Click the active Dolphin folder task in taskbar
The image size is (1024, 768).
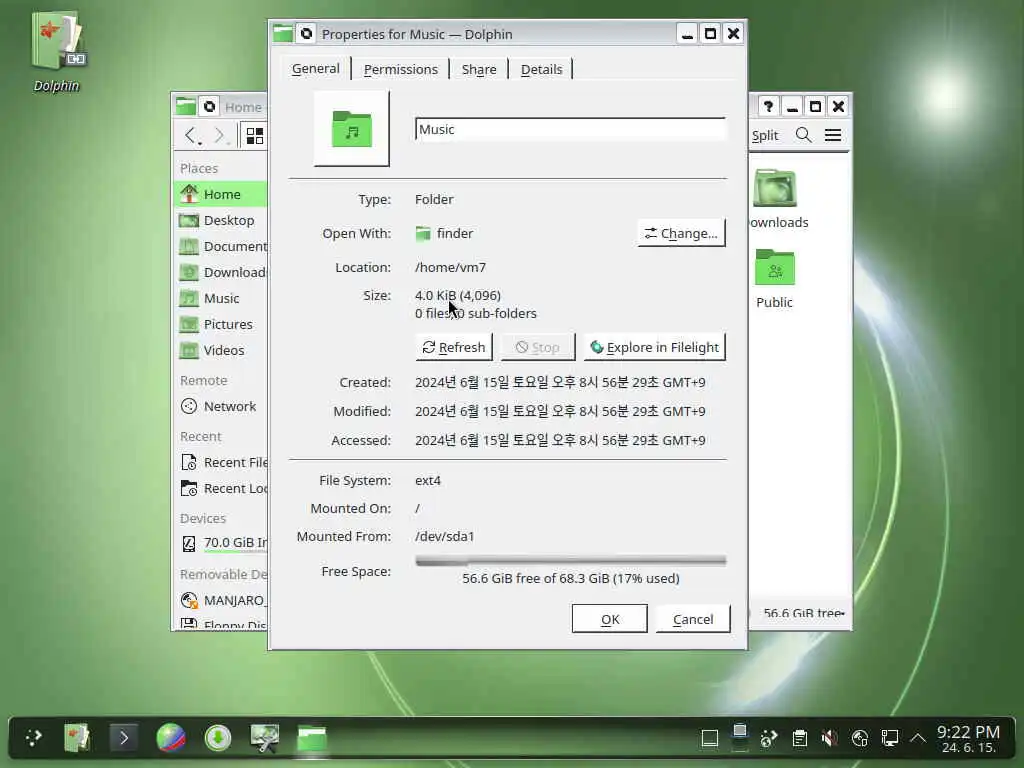312,738
